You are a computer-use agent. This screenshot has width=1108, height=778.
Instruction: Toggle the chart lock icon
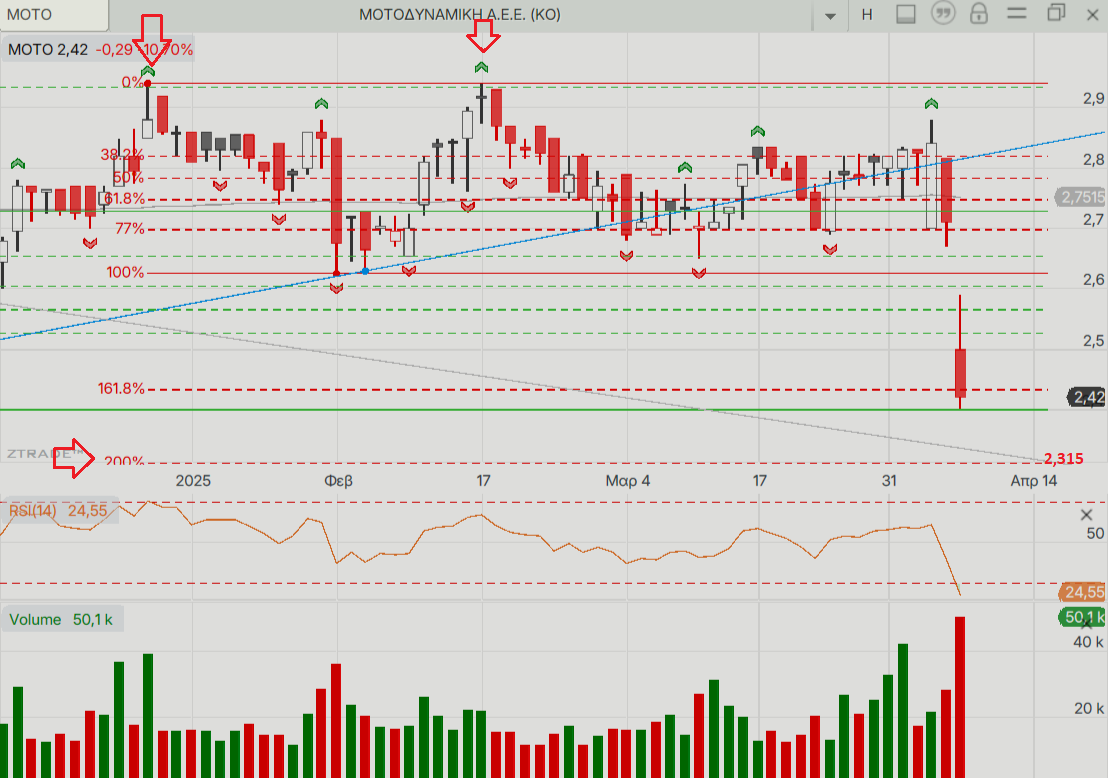(x=979, y=13)
